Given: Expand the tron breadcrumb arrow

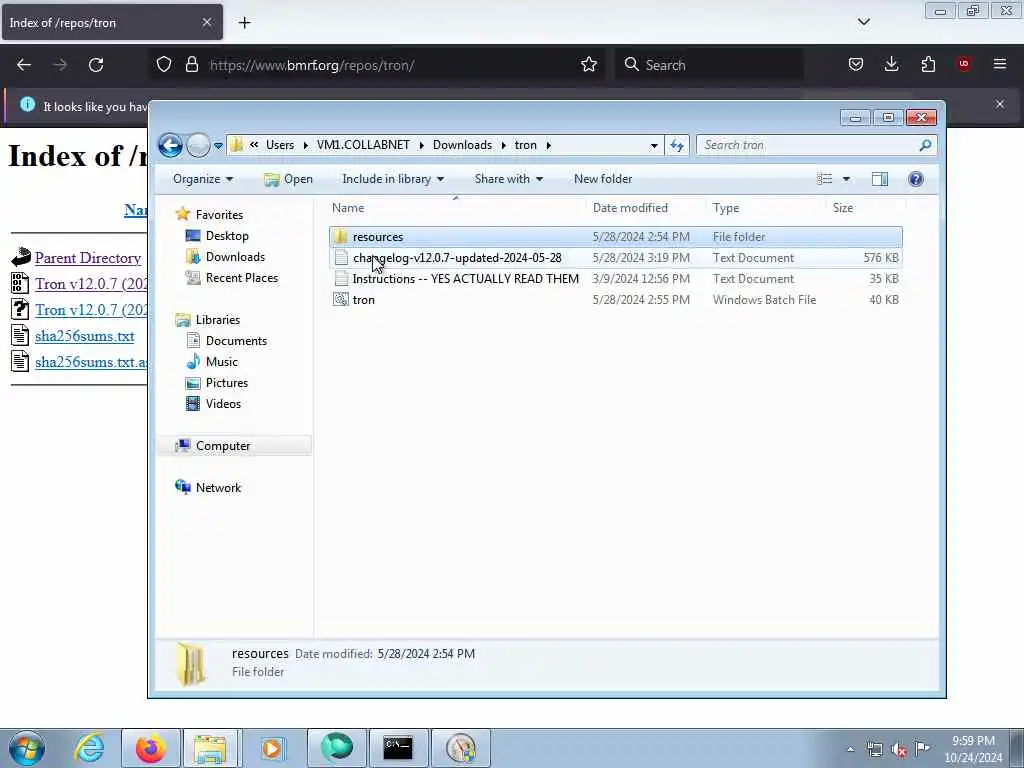Looking at the screenshot, I should pos(549,146).
